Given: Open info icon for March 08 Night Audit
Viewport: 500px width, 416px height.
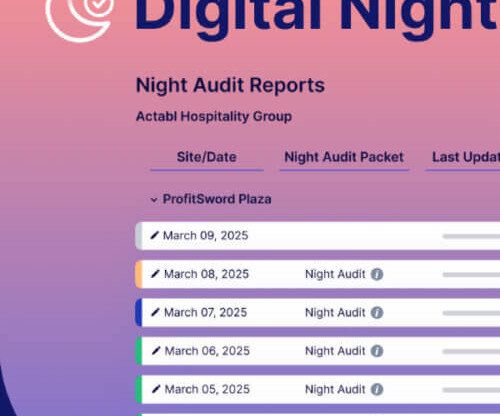Looking at the screenshot, I should 377,274.
